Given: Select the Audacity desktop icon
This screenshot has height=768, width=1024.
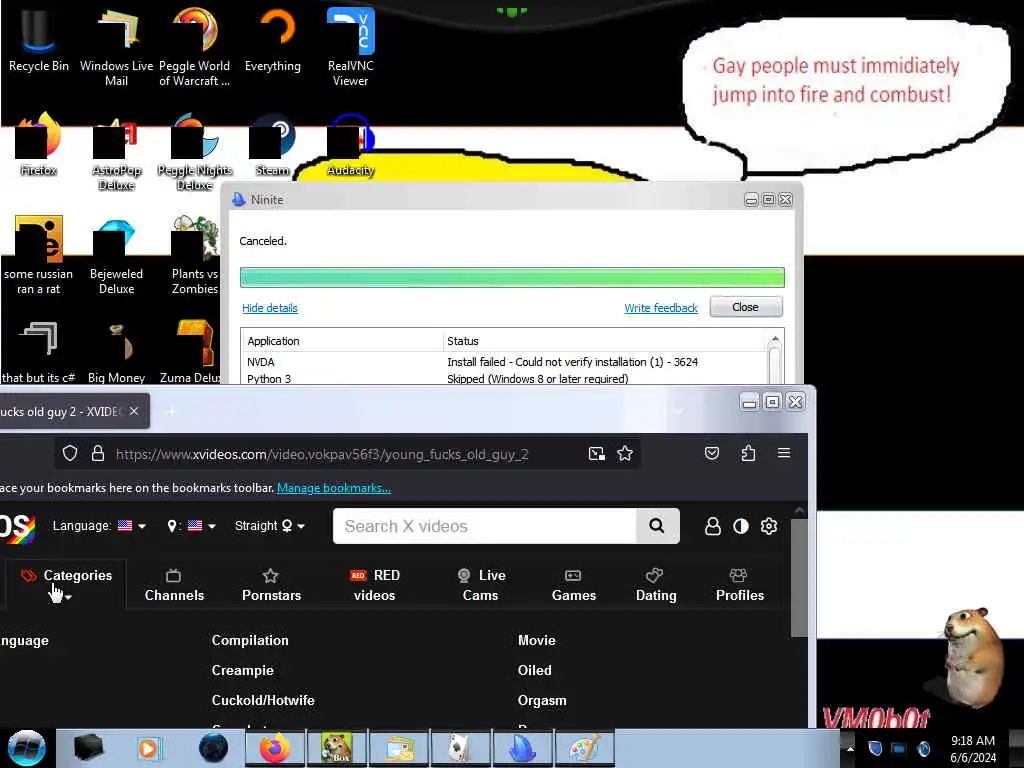Looking at the screenshot, I should (x=351, y=145).
